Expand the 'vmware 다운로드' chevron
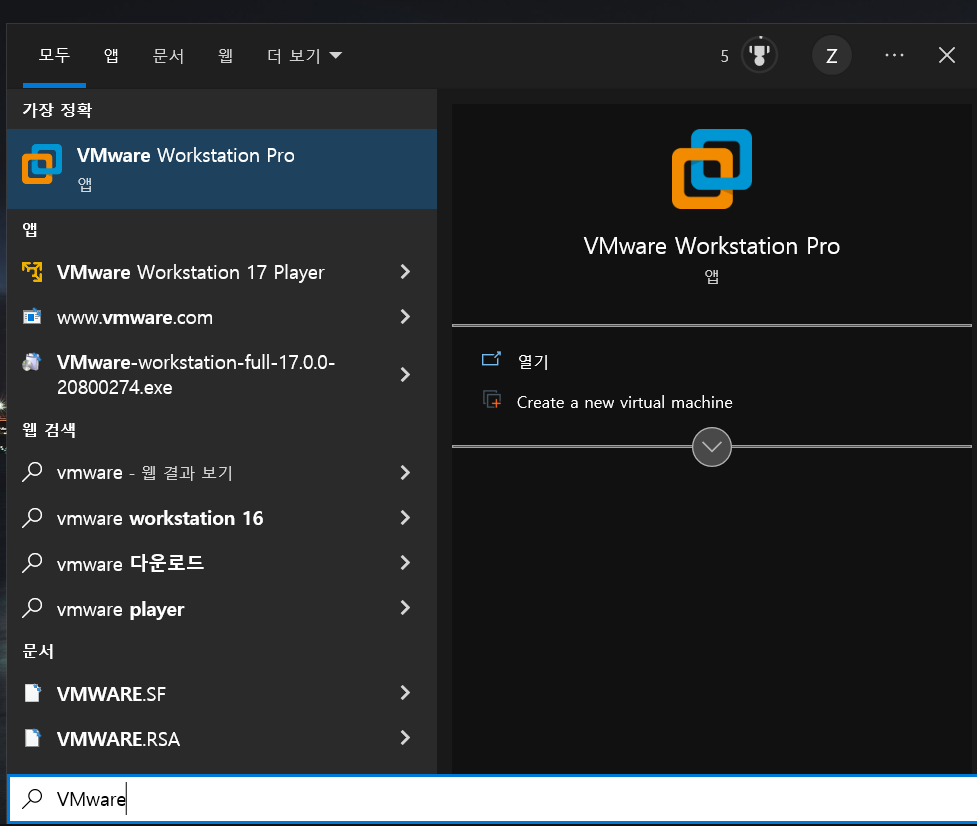977x826 pixels. tap(405, 563)
